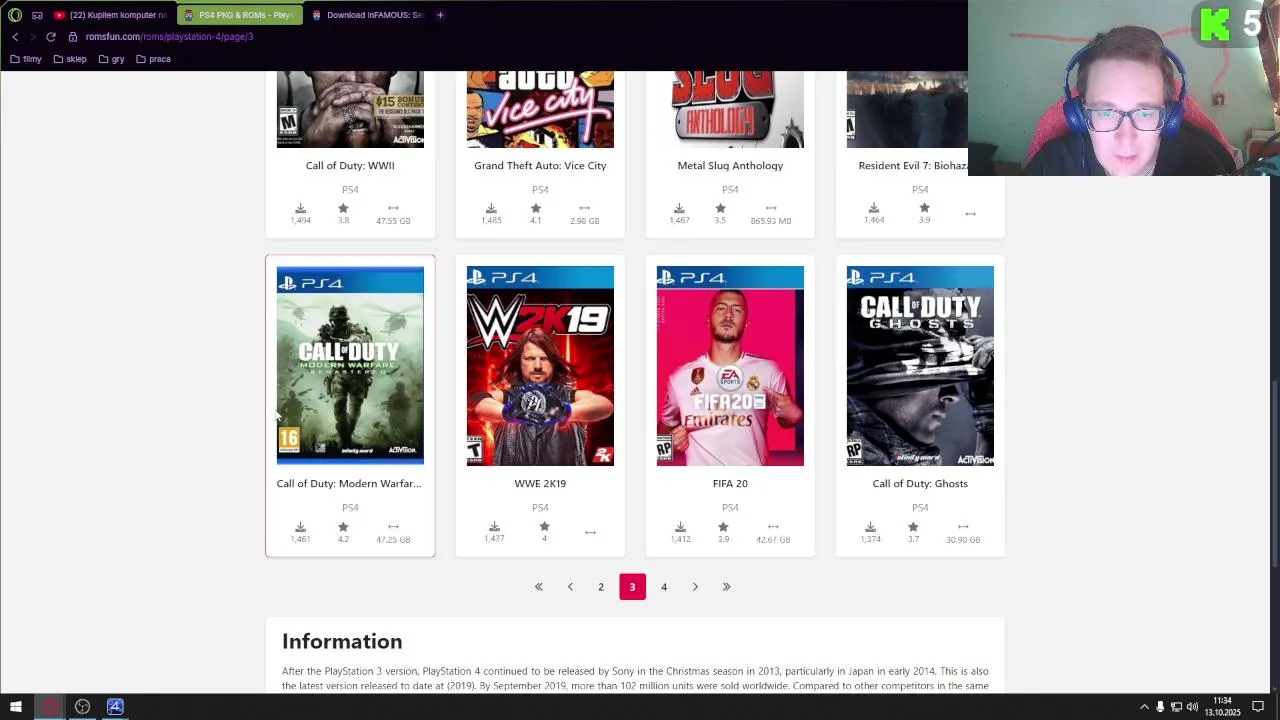Jump to first page with double-left arrow
The height and width of the screenshot is (720, 1280).
(538, 587)
